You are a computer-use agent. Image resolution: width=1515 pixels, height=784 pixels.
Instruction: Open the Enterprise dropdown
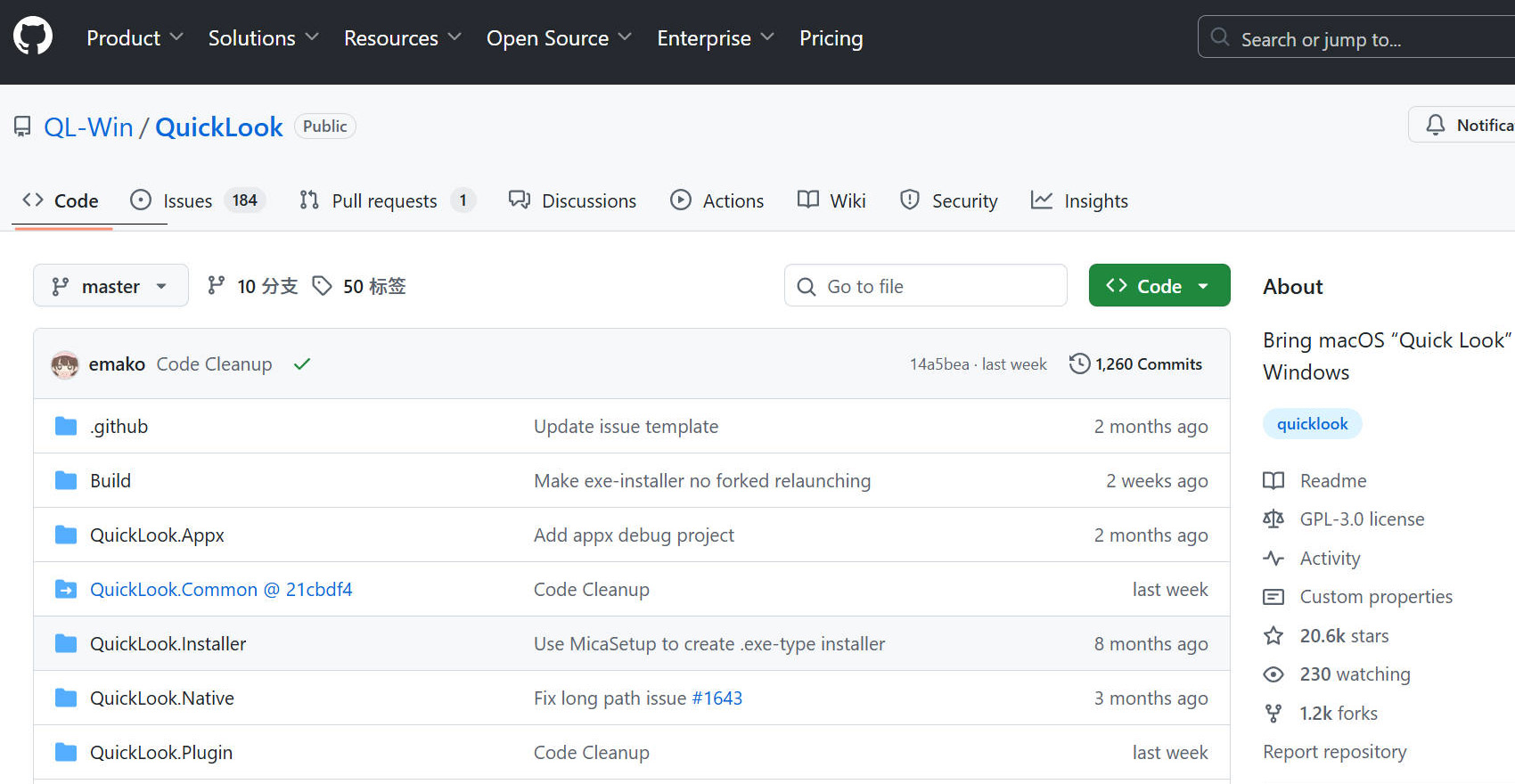717,38
